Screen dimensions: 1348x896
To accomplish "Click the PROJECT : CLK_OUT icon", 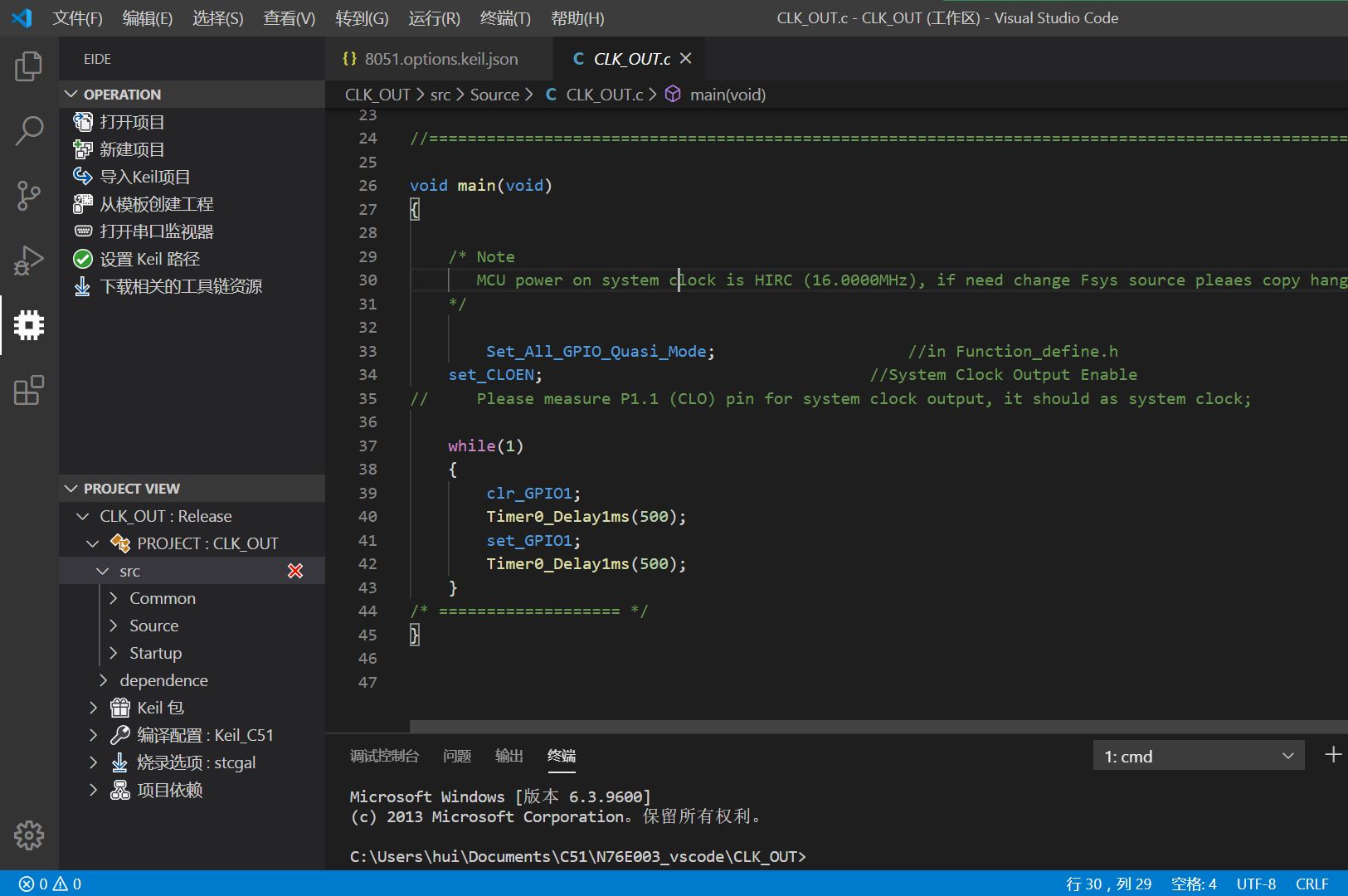I will tap(120, 543).
